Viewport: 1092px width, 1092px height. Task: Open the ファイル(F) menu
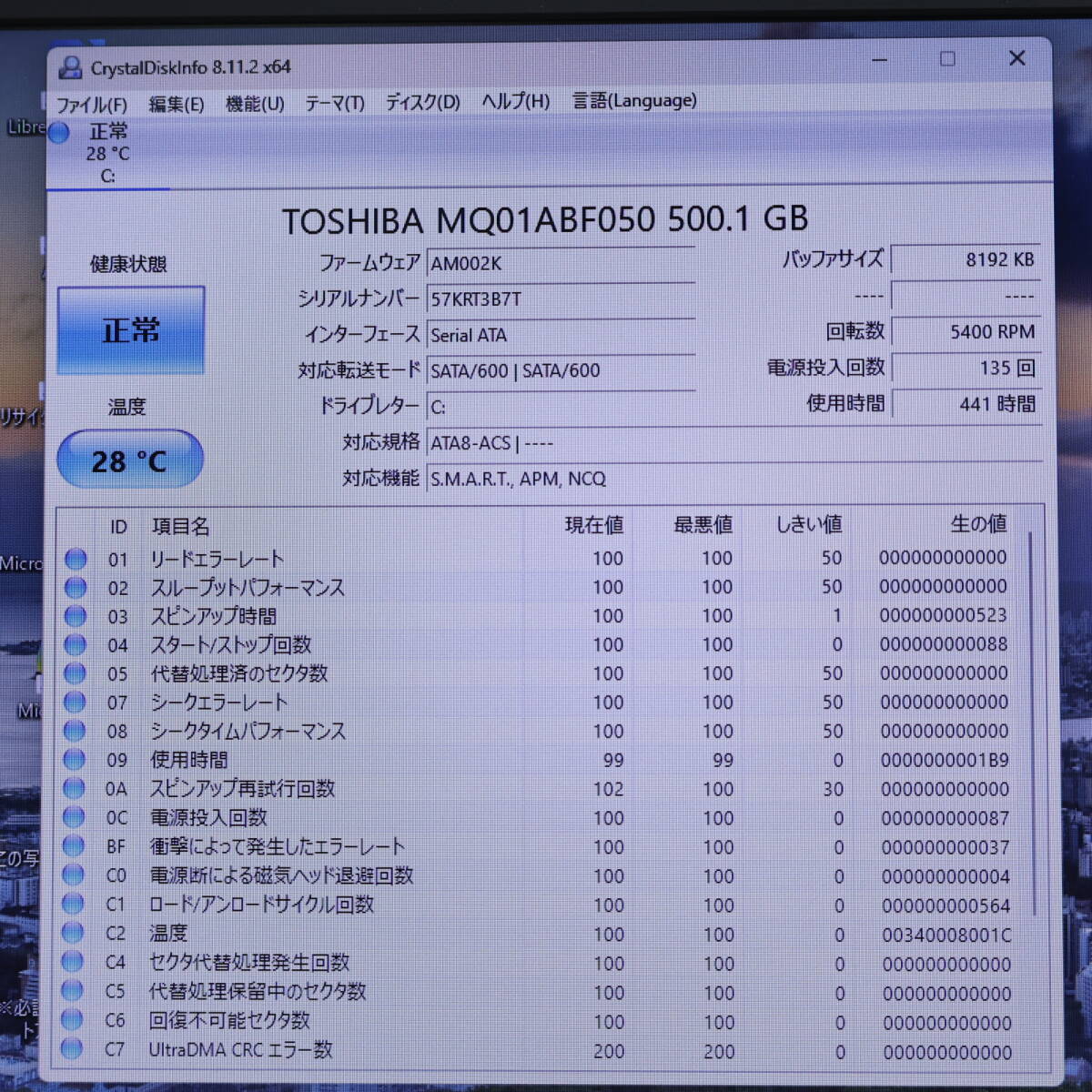[92, 104]
